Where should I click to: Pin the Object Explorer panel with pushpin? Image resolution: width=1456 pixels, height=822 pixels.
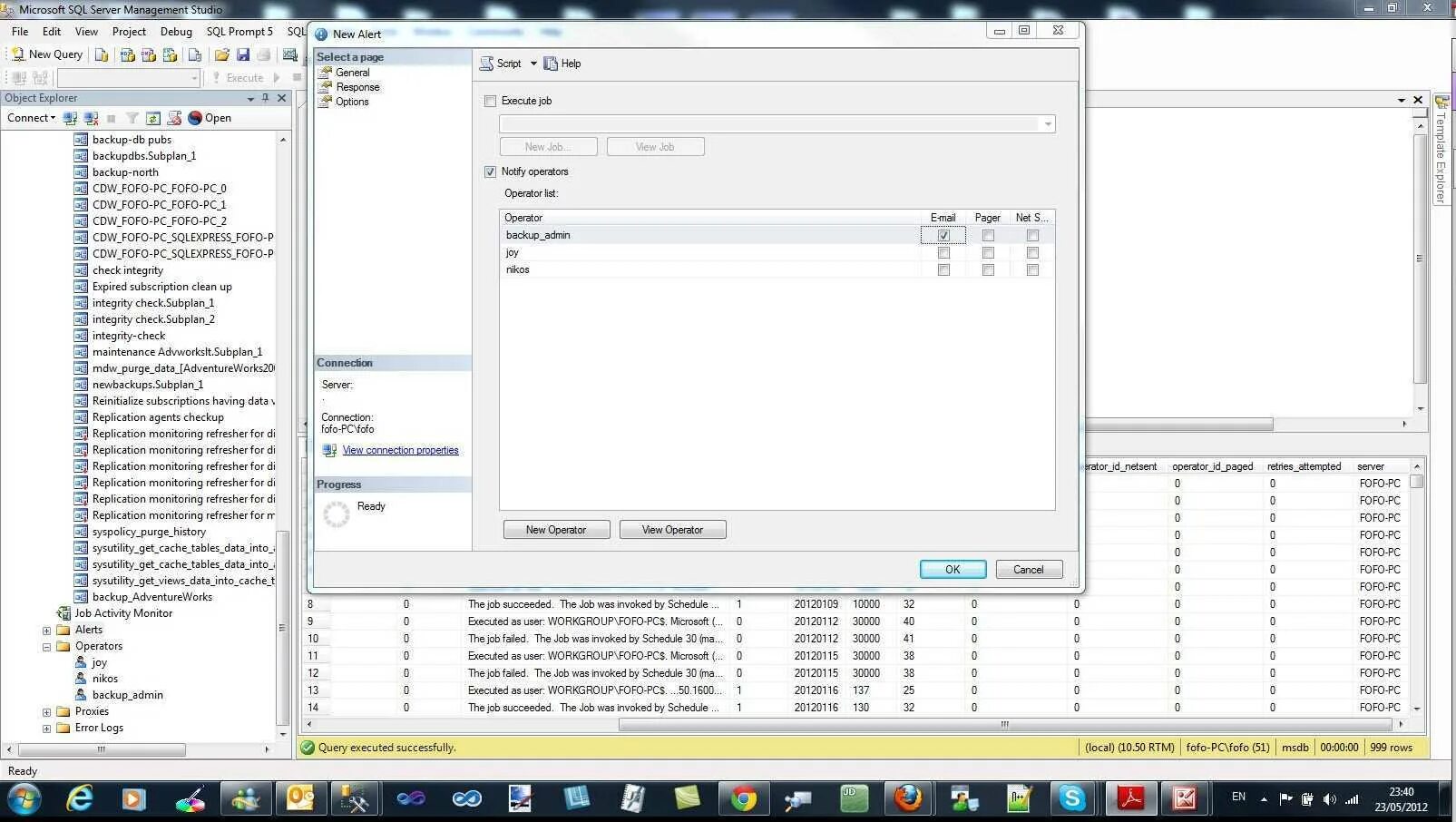click(265, 98)
